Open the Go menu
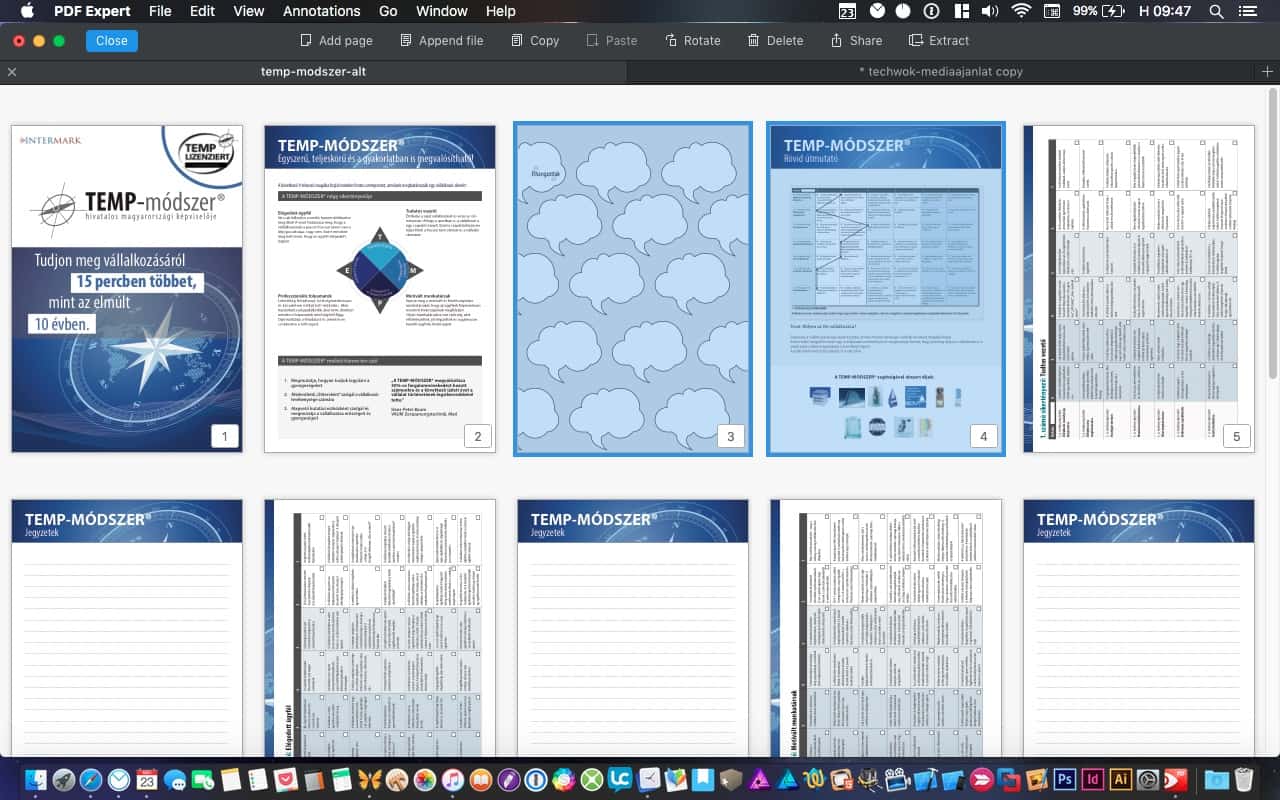The height and width of the screenshot is (800, 1280). [x=388, y=11]
